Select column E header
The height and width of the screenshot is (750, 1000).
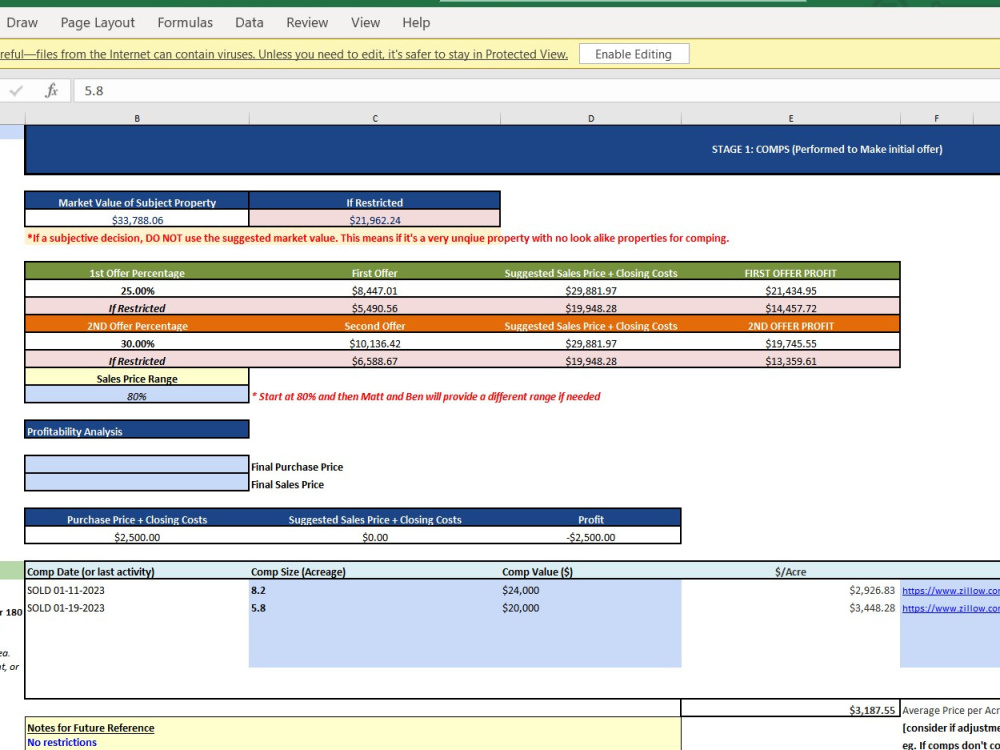(x=791, y=118)
